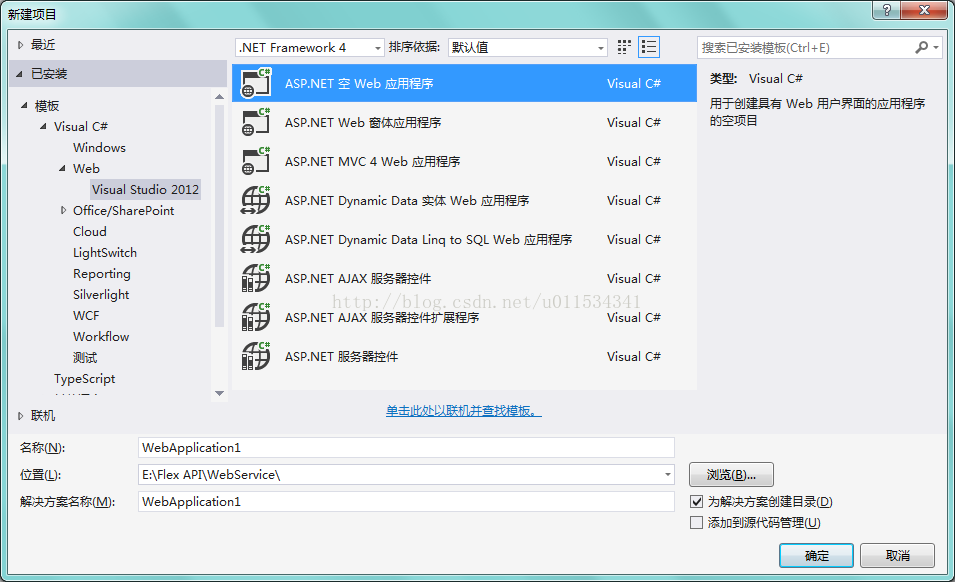Toggle 为解决方案创建目录 checkbox
Viewport: 955px width, 582px height.
click(697, 502)
